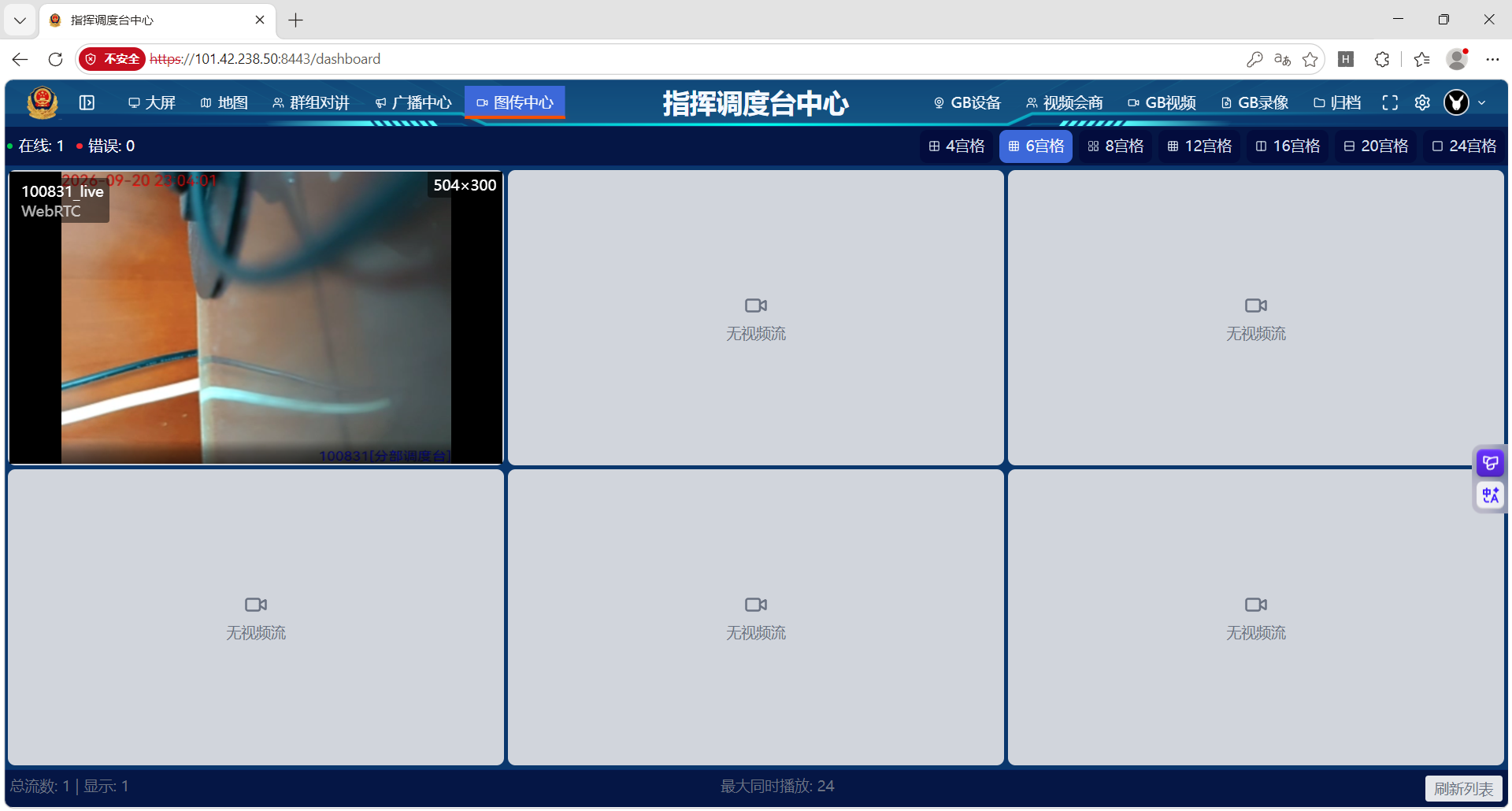The image size is (1512, 811).
Task: Open the settings gear icon
Action: point(1422,102)
